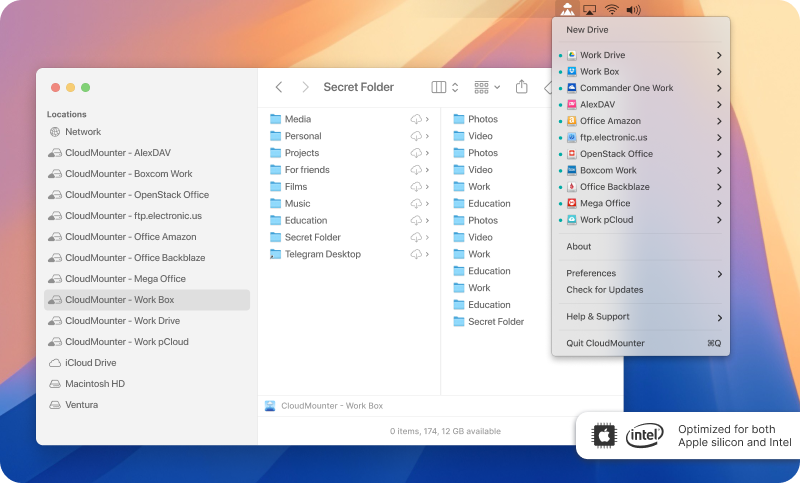800x483 pixels.
Task: Click cloud download icon beside Telegram Desktop
Action: pyautogui.click(x=416, y=254)
